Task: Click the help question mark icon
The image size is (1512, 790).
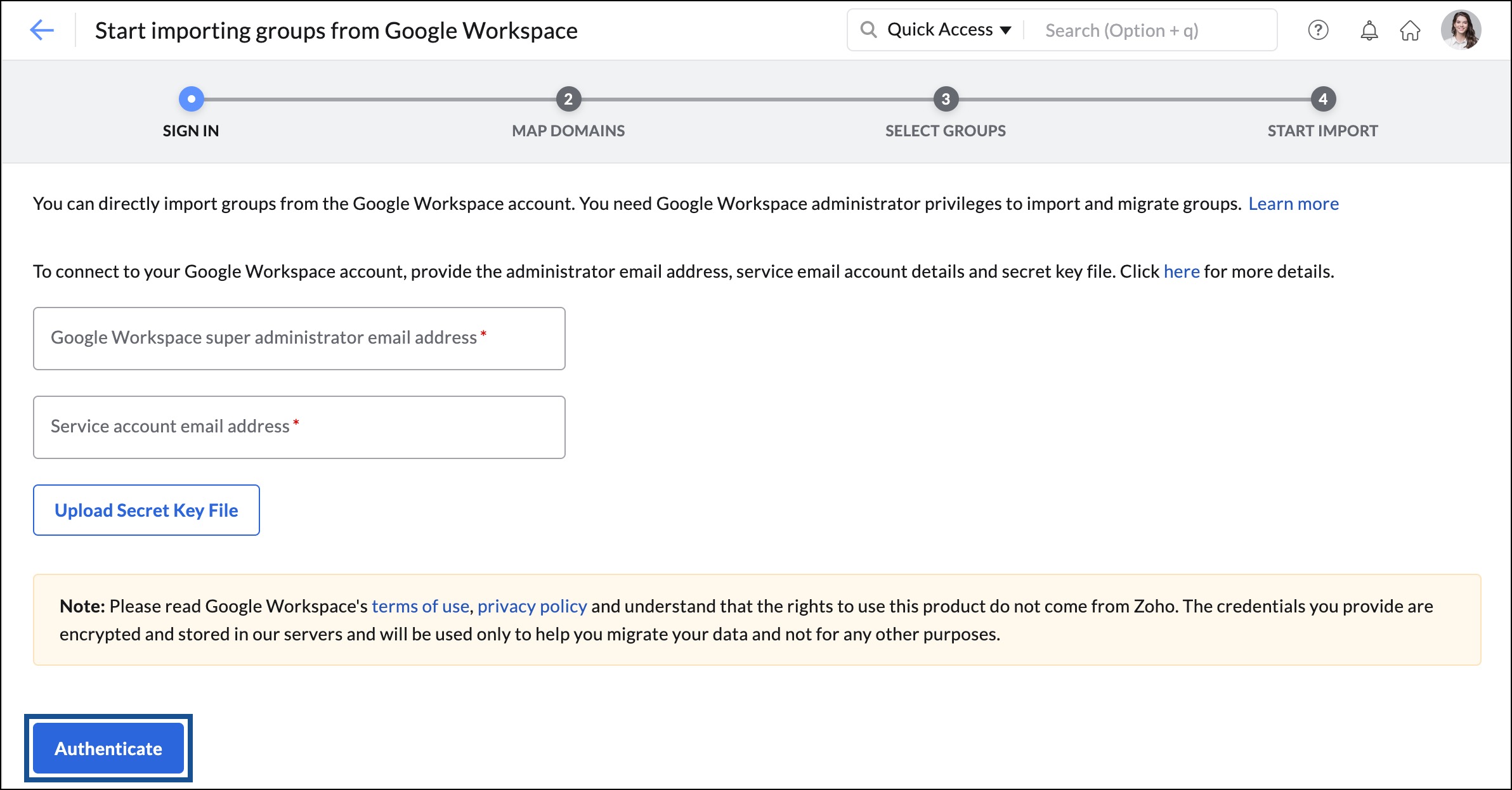Action: pos(1319,30)
